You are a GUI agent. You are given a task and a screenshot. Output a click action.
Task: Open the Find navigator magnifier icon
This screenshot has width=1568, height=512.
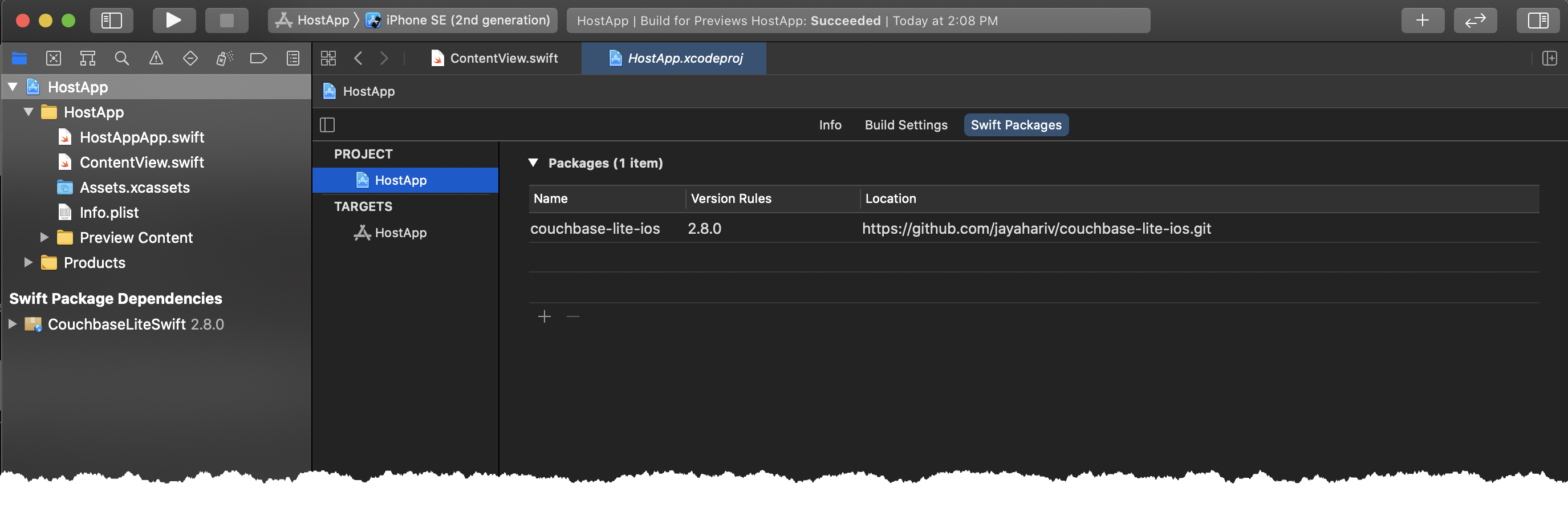[122, 59]
